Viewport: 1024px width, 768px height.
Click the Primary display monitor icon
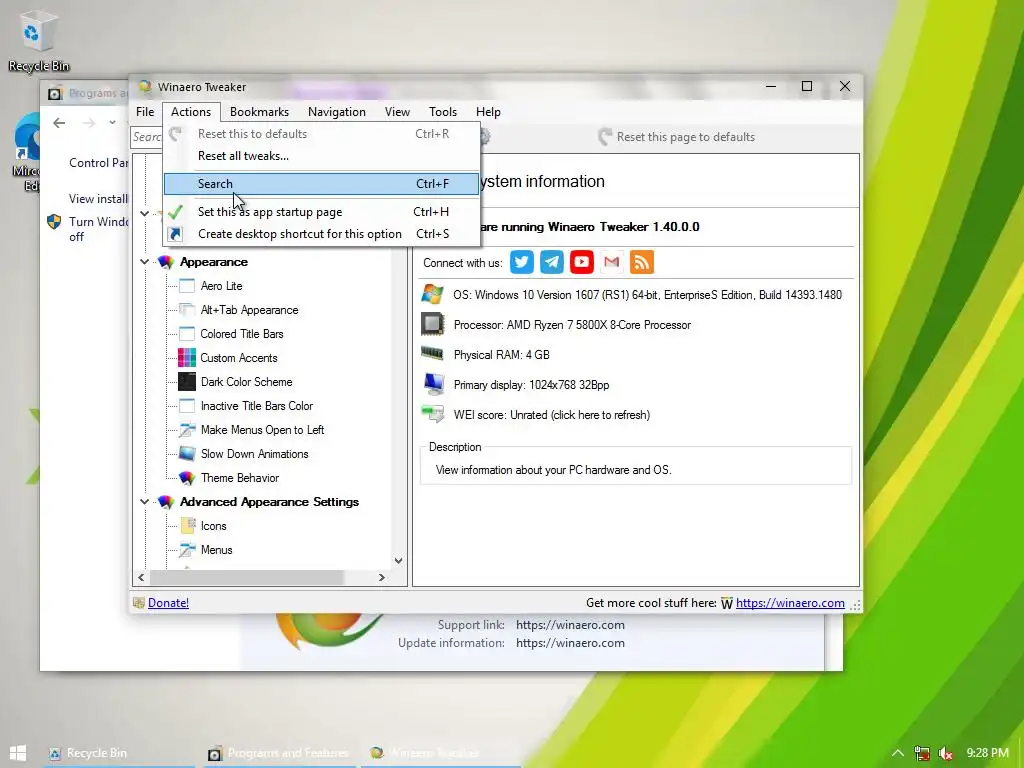click(432, 384)
